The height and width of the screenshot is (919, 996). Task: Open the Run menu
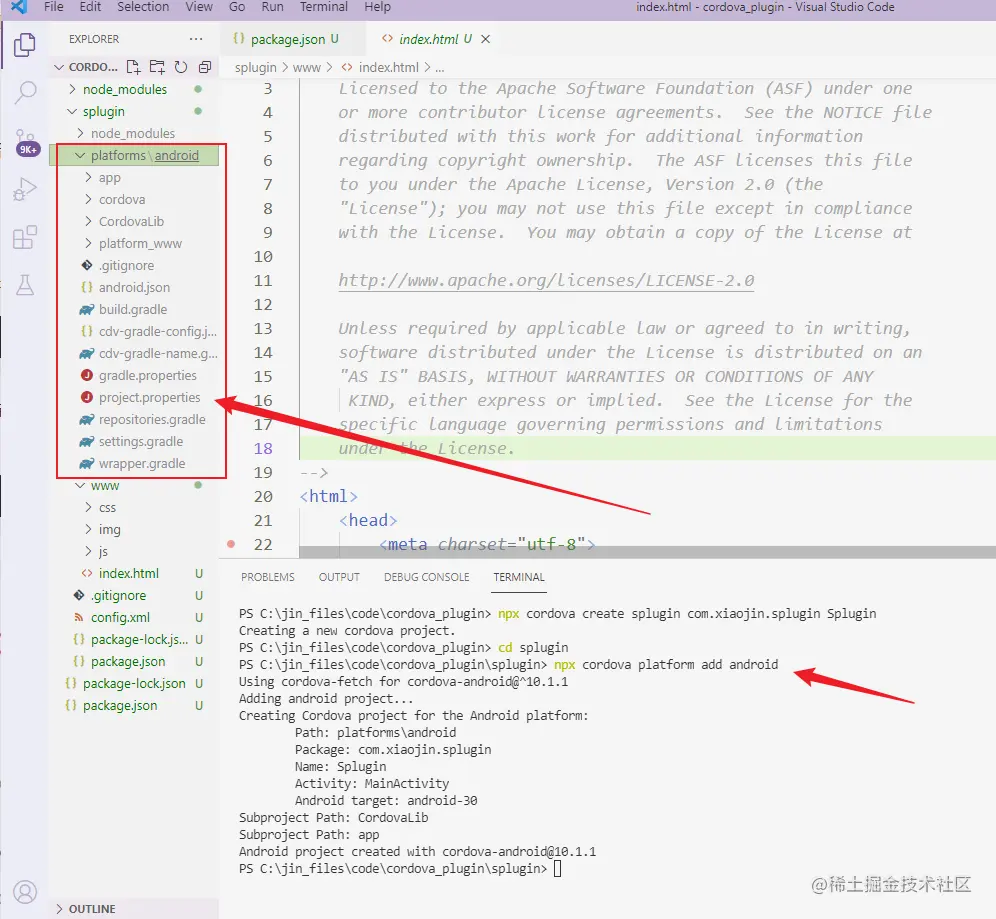click(x=273, y=7)
